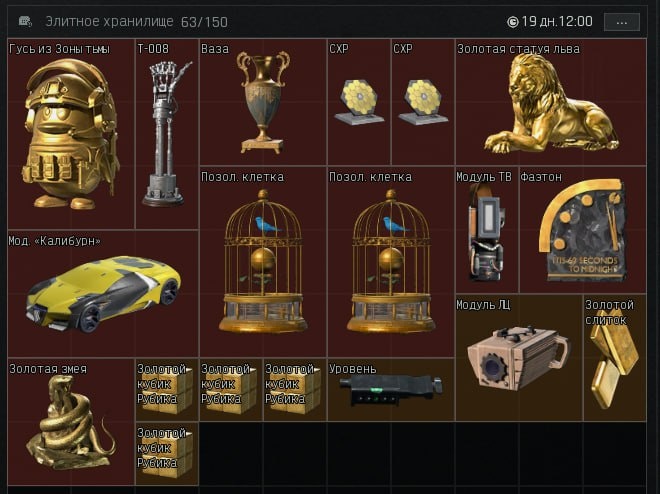Pick the right Позол. клетка birdcage
Screen dimensions: 660x494
[391, 262]
